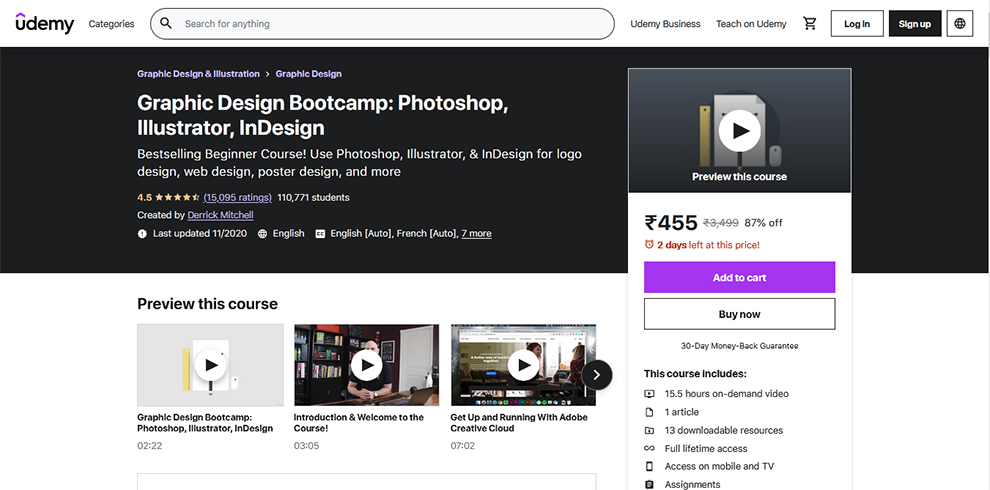The image size is (990, 490).
Task: Click the Log in button
Action: pos(857,23)
